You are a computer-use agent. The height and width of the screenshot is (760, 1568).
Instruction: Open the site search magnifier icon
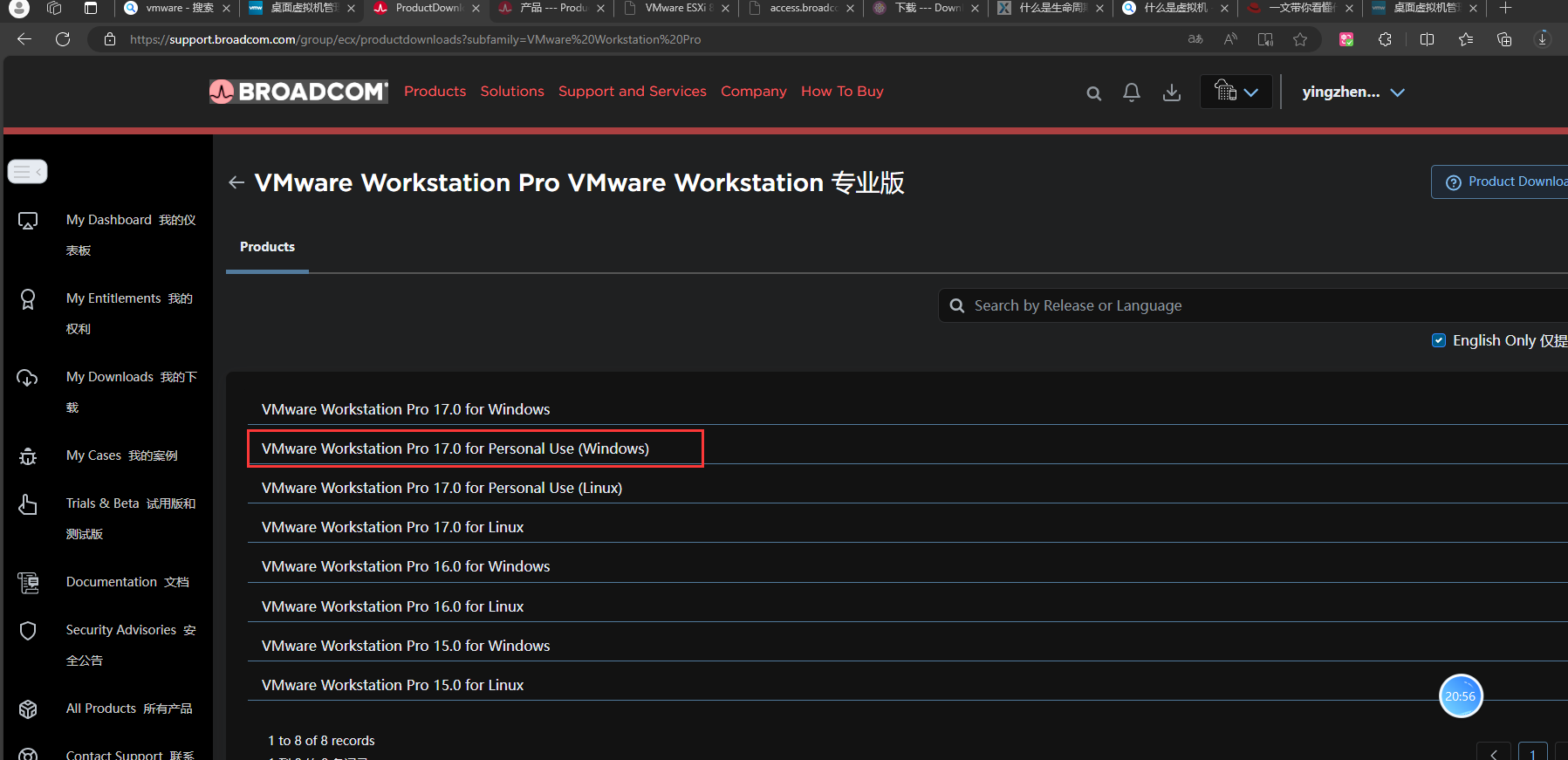tap(1093, 93)
